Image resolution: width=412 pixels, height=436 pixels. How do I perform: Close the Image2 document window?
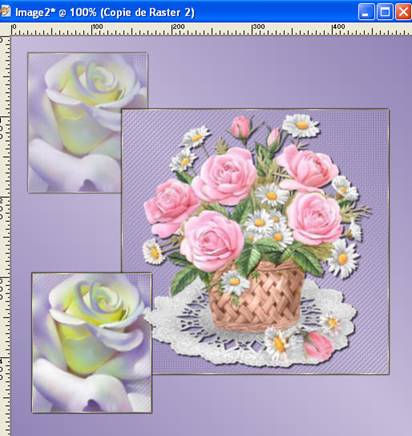point(403,12)
